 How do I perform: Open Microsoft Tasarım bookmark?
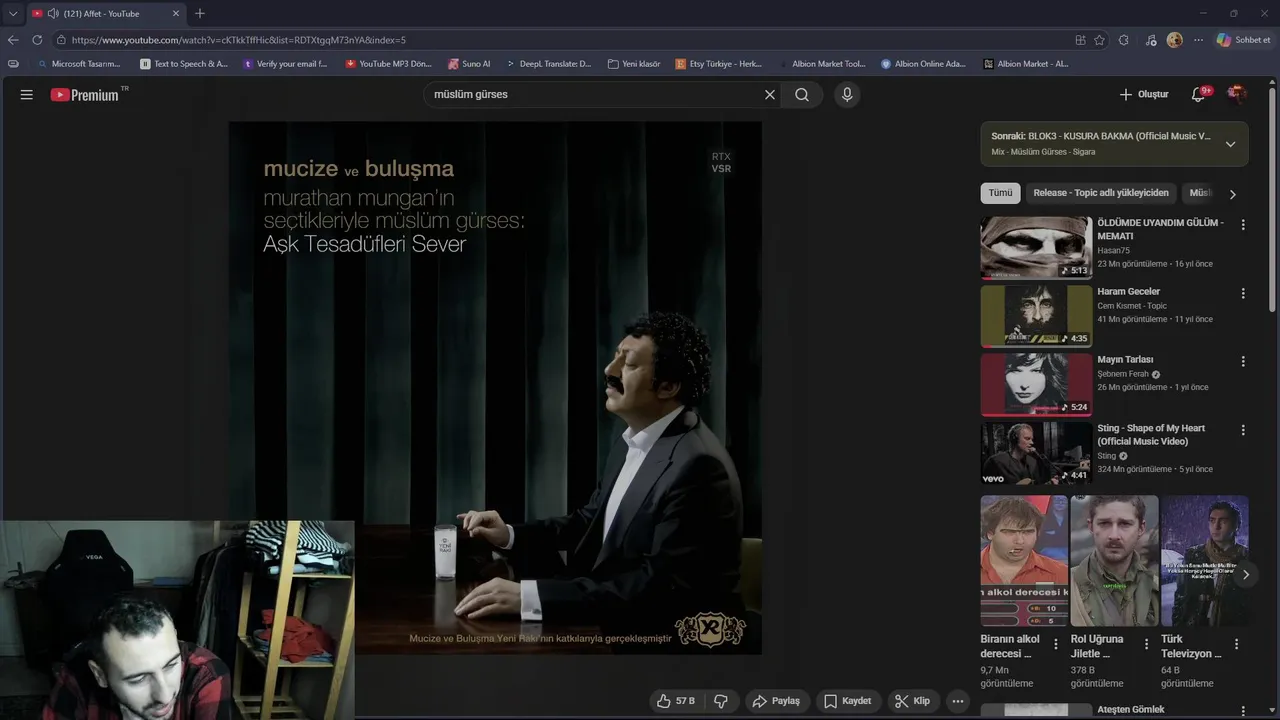point(78,63)
